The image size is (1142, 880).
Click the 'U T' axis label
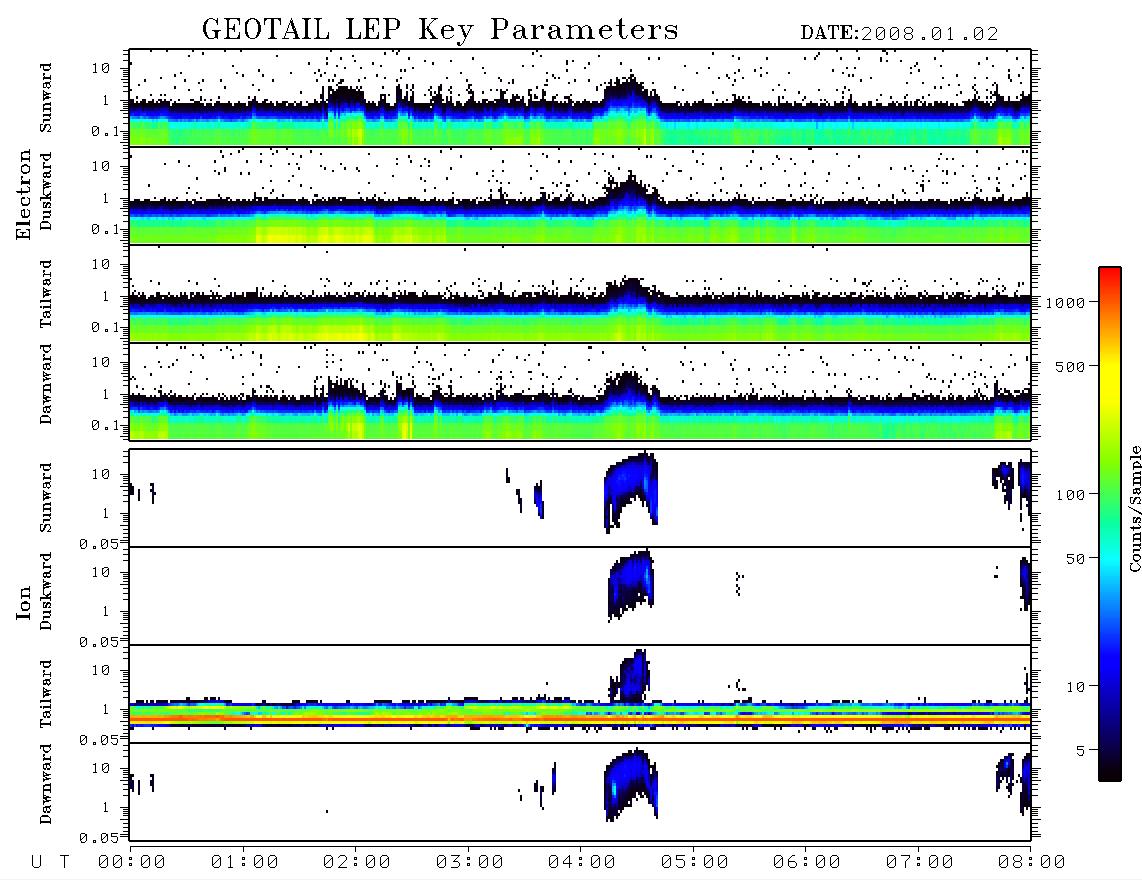(50, 863)
